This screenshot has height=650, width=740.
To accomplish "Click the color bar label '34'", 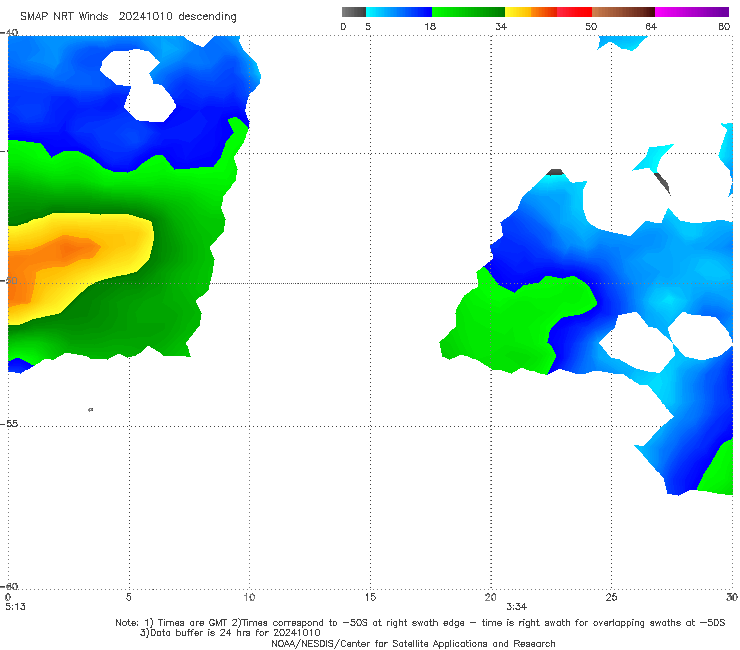I will coord(501,26).
